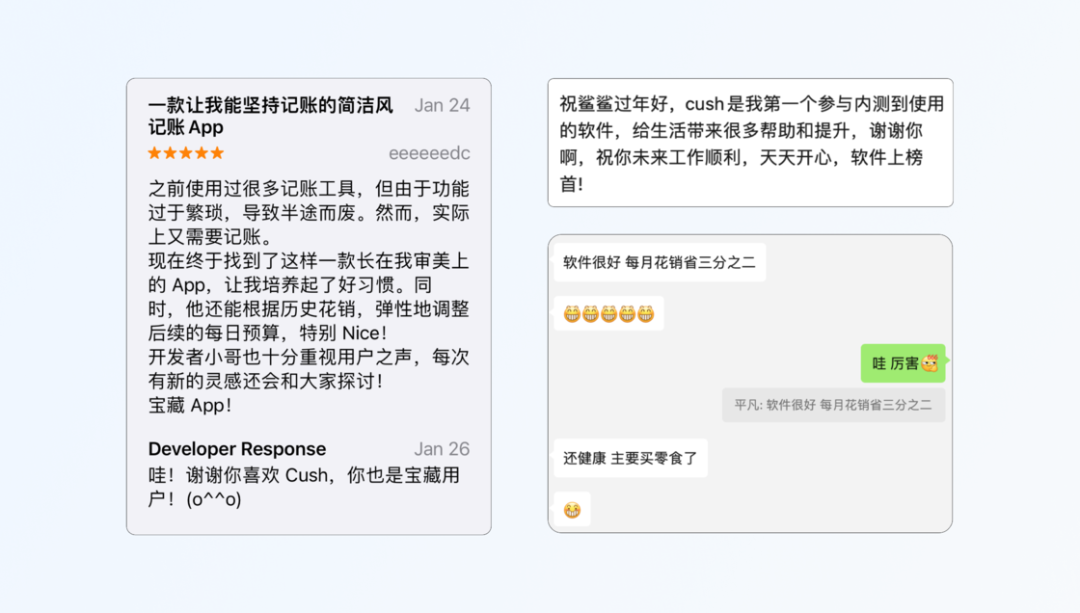1080x613 pixels.
Task: Click the message 软件很好 每月花销省三分之二
Action: point(660,262)
